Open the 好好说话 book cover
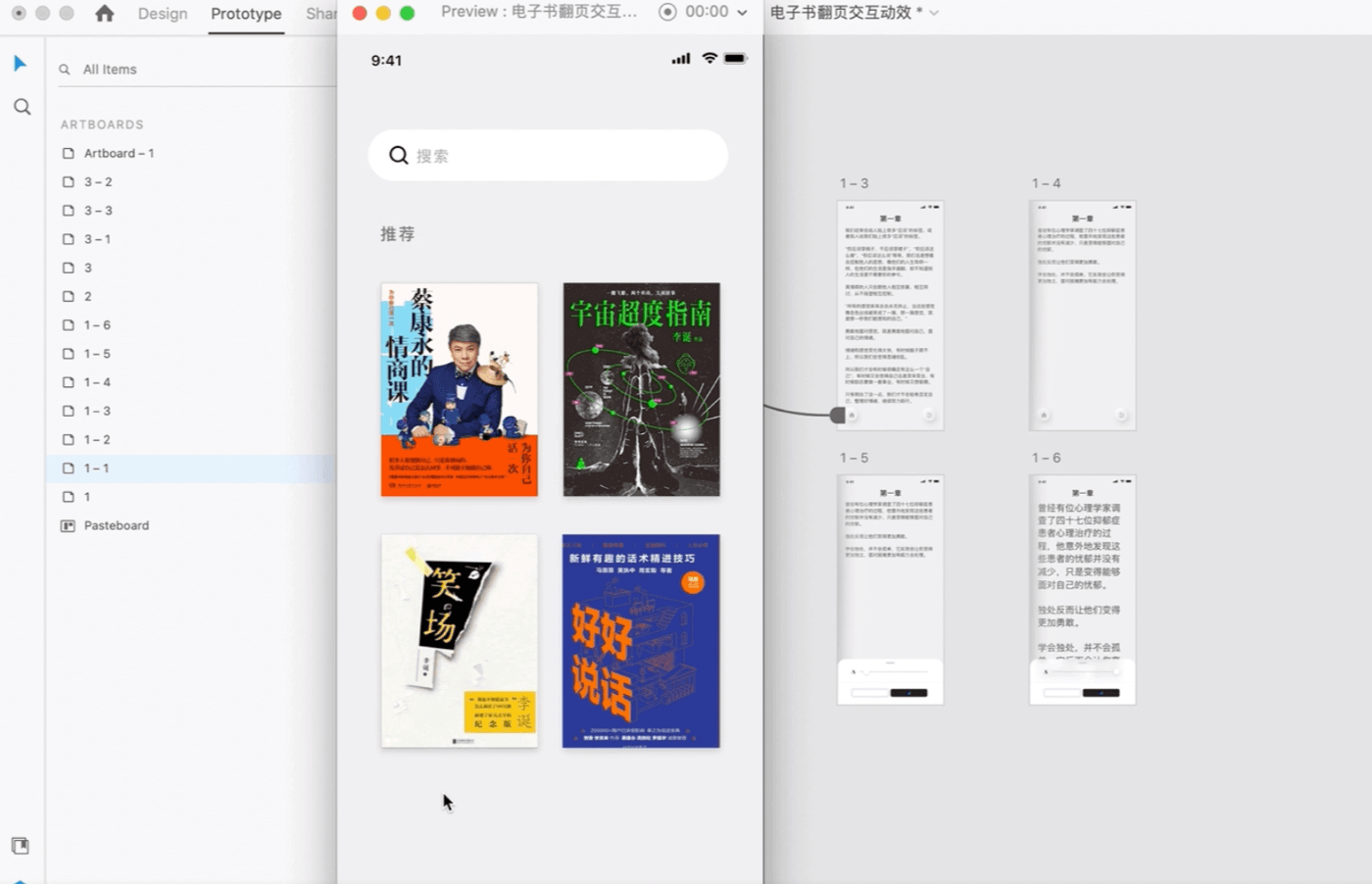The image size is (1372, 884). click(x=642, y=641)
